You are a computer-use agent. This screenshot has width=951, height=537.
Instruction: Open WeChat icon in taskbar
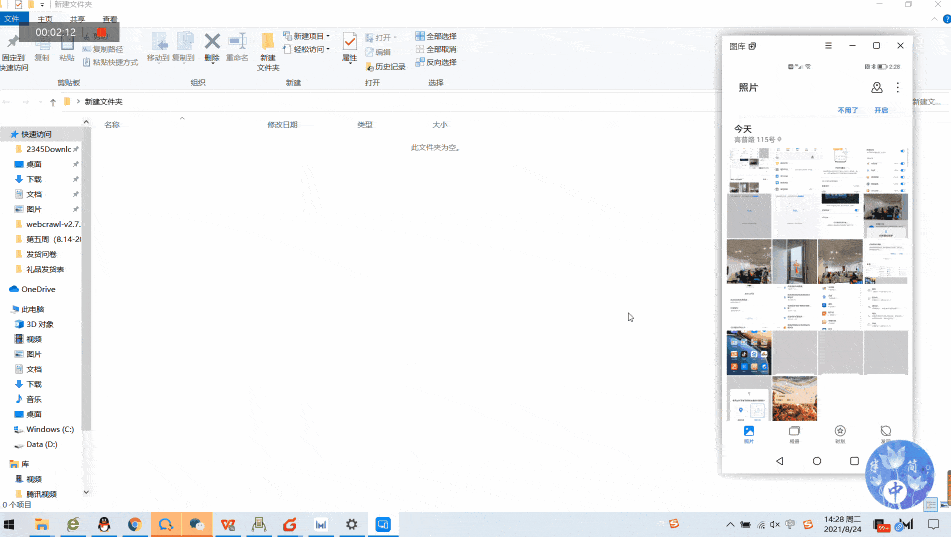(x=197, y=524)
